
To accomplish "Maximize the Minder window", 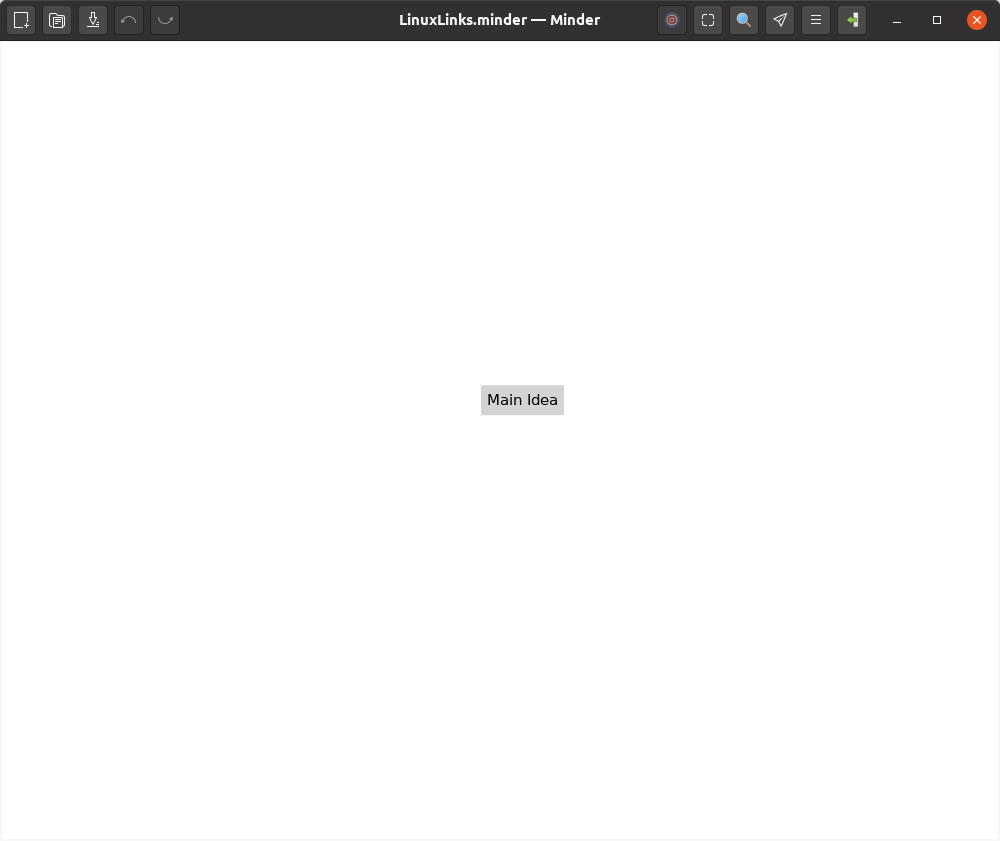I will 937,20.
